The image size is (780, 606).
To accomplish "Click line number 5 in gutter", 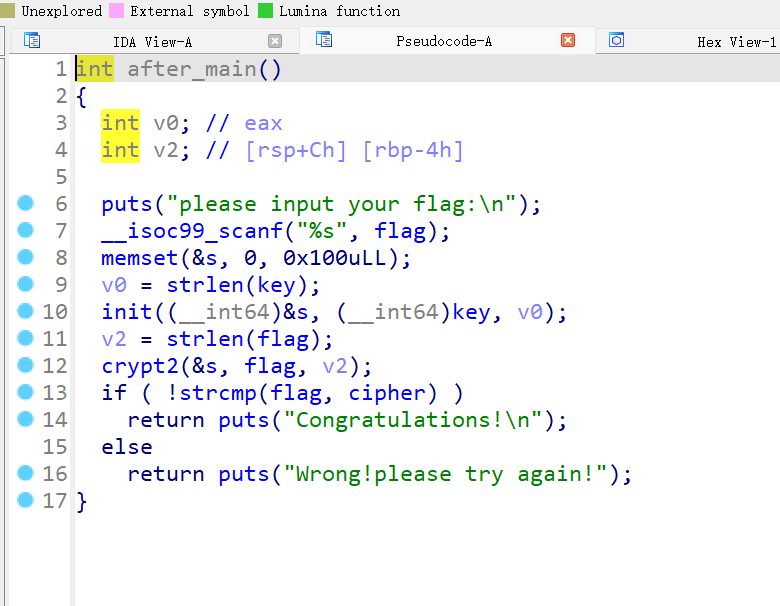I will pos(61,177).
